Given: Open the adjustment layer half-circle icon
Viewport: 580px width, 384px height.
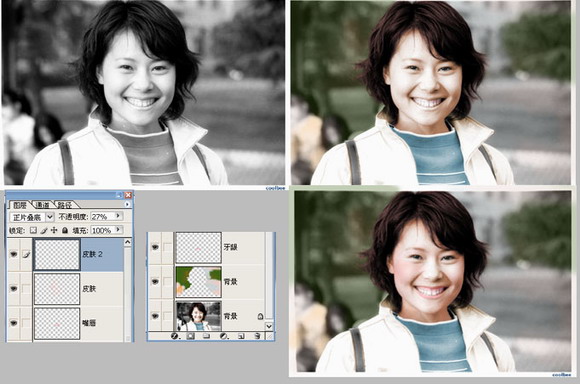Looking at the screenshot, I should (x=223, y=336).
